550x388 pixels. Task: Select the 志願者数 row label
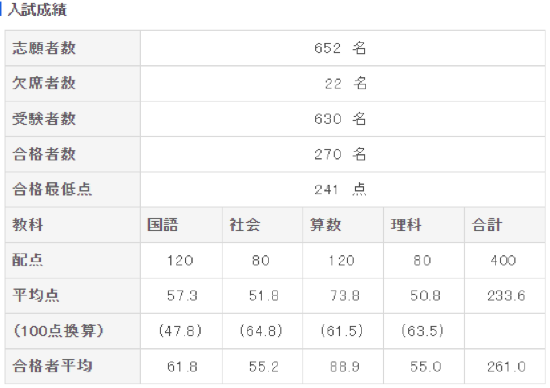(x=44, y=48)
